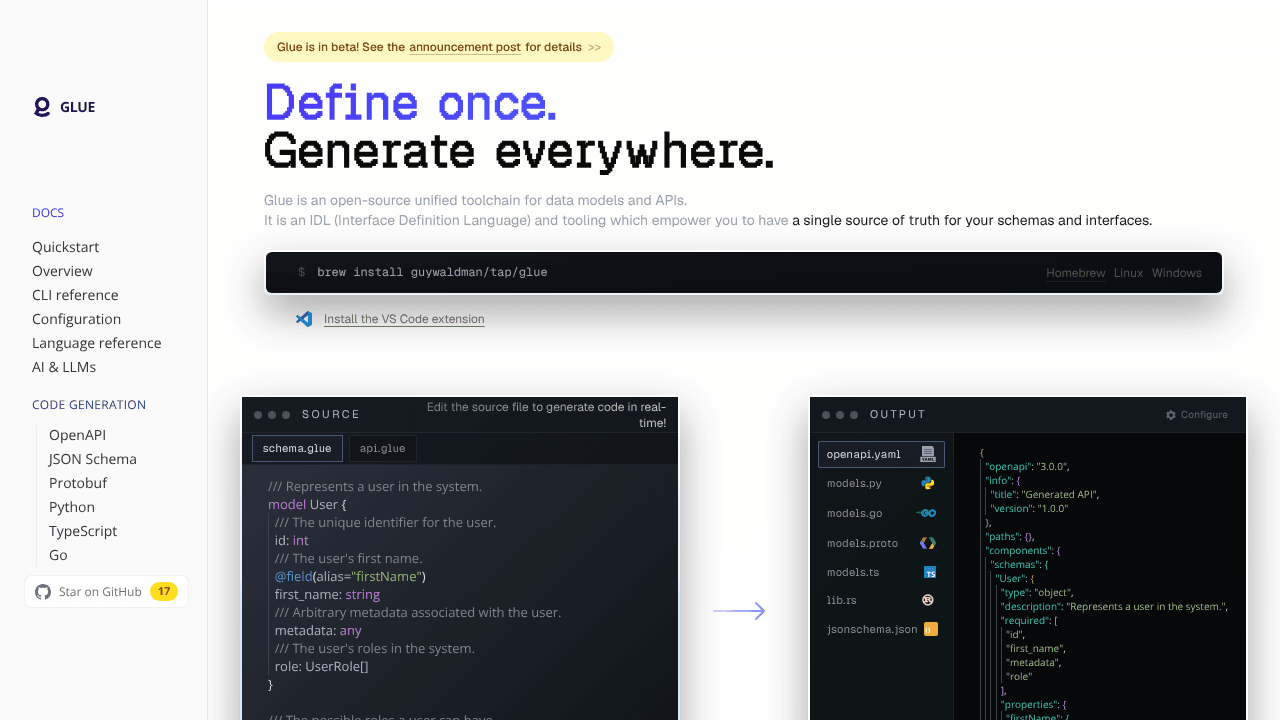Open the lib.rs output file
This screenshot has height=720, width=1280.
coord(881,600)
